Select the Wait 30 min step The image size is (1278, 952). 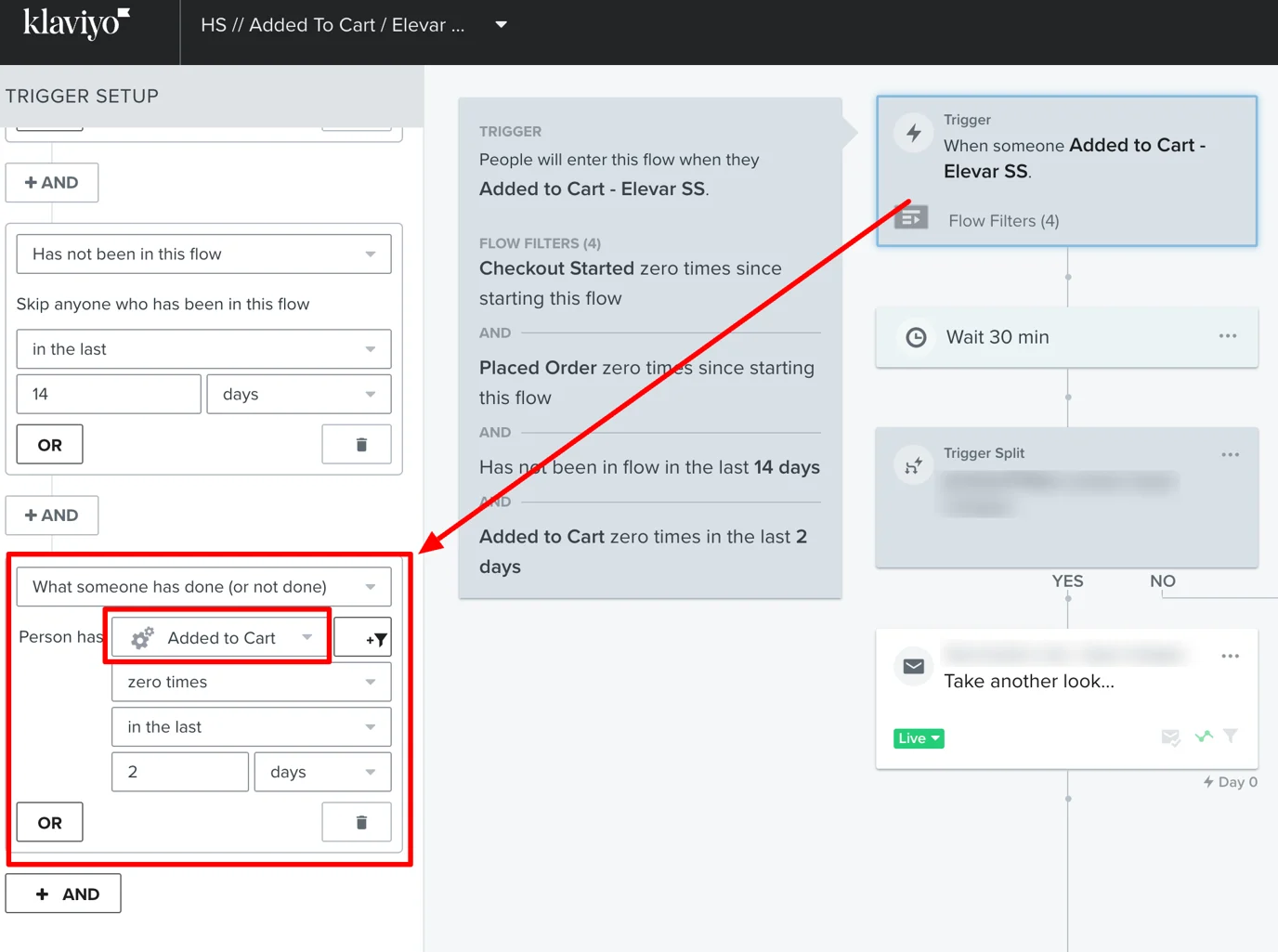click(x=1067, y=337)
